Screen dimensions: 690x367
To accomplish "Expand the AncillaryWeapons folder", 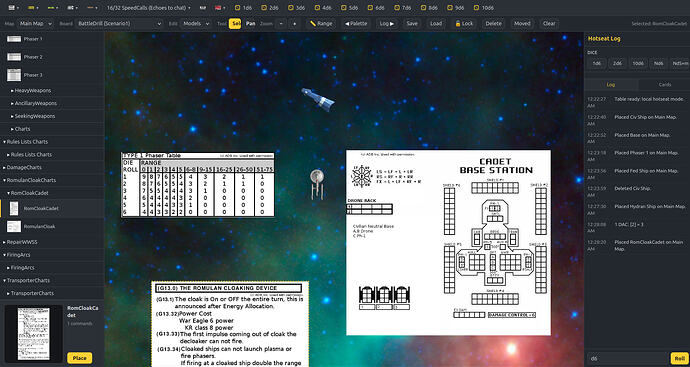I will pos(52,103).
